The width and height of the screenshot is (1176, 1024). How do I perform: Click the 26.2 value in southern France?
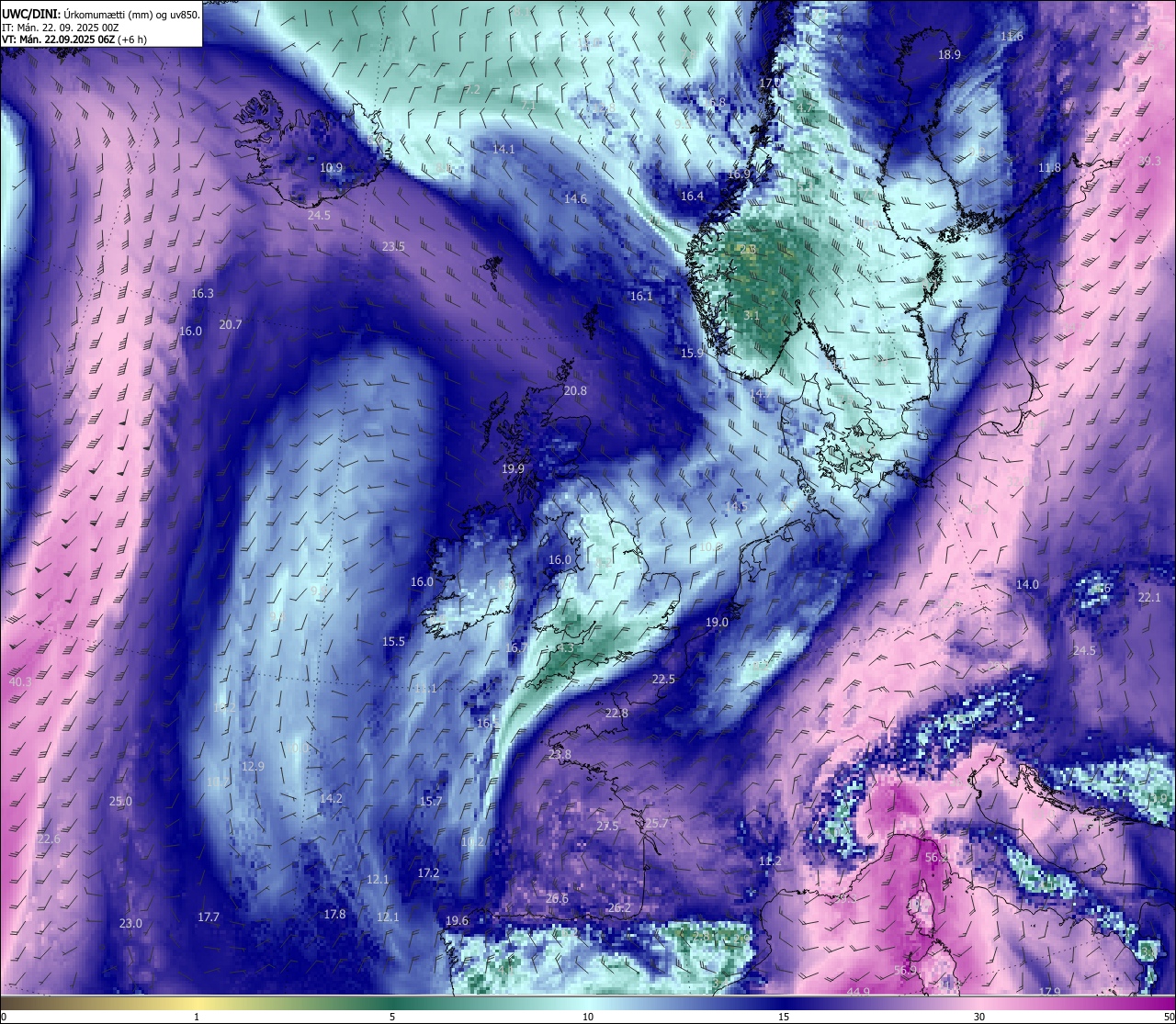click(619, 907)
